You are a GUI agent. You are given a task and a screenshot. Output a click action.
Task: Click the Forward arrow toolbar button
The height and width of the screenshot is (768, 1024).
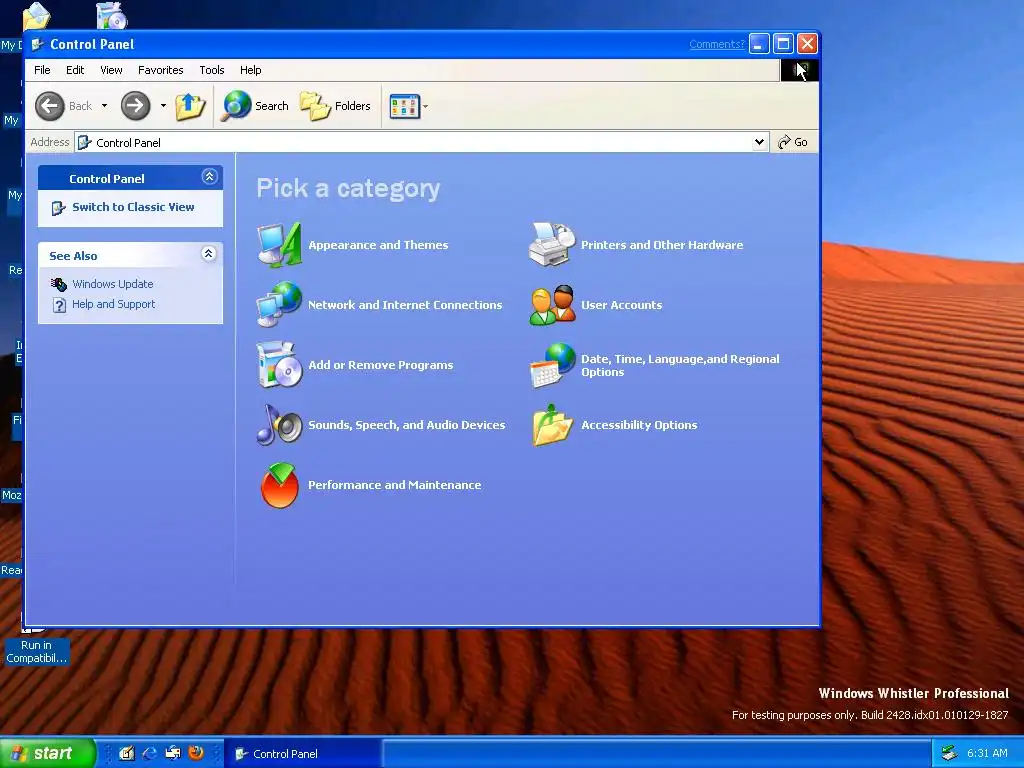(136, 106)
